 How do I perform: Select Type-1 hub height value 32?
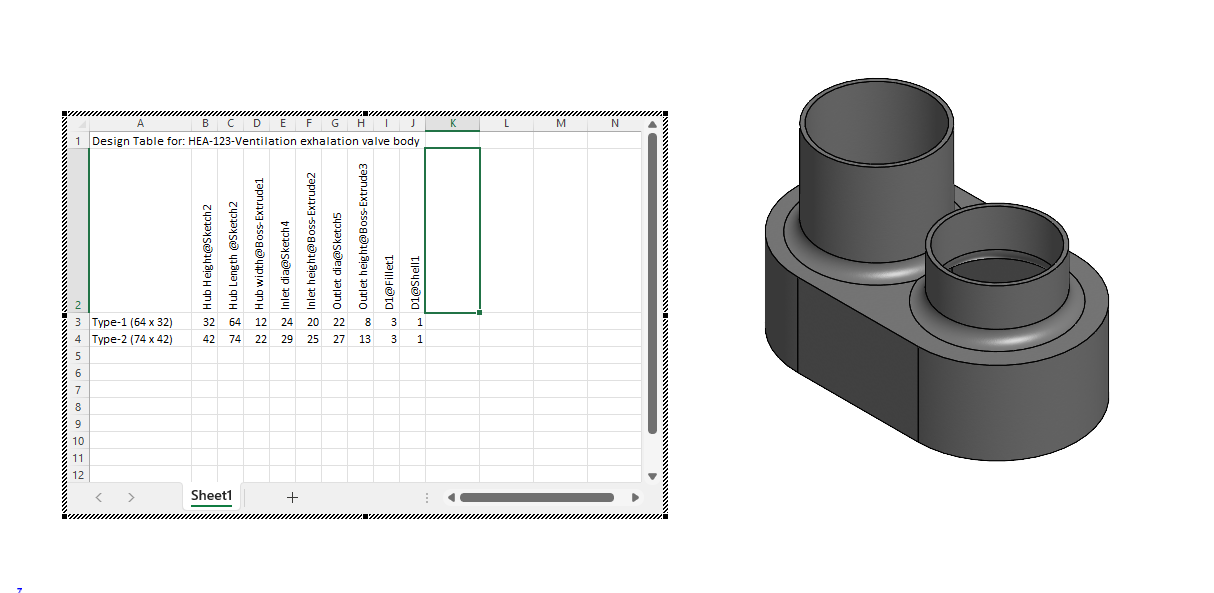[x=204, y=322]
